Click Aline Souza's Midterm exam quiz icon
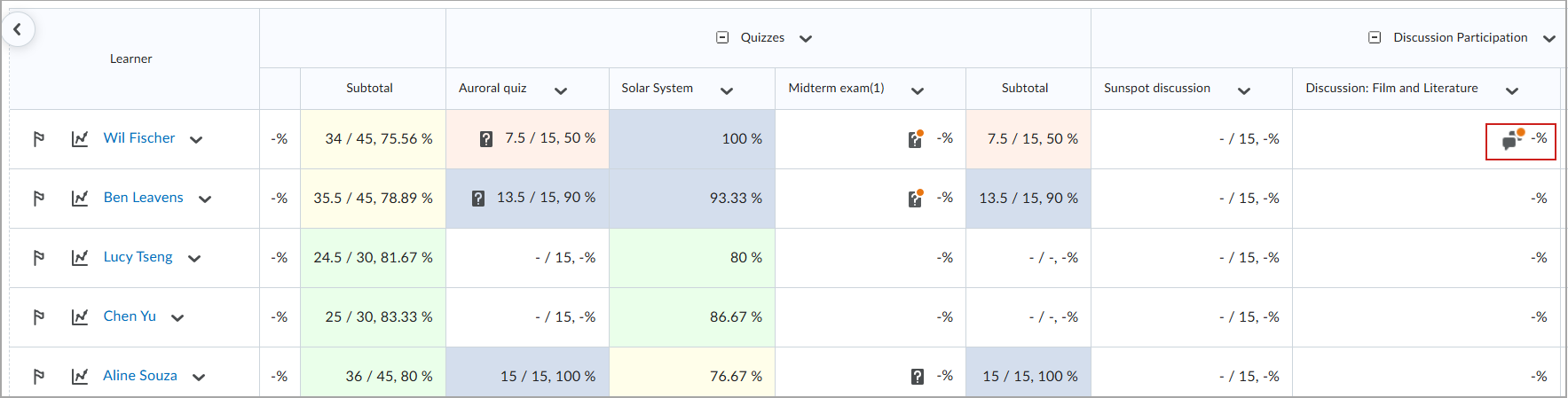1568x398 pixels. [x=918, y=377]
